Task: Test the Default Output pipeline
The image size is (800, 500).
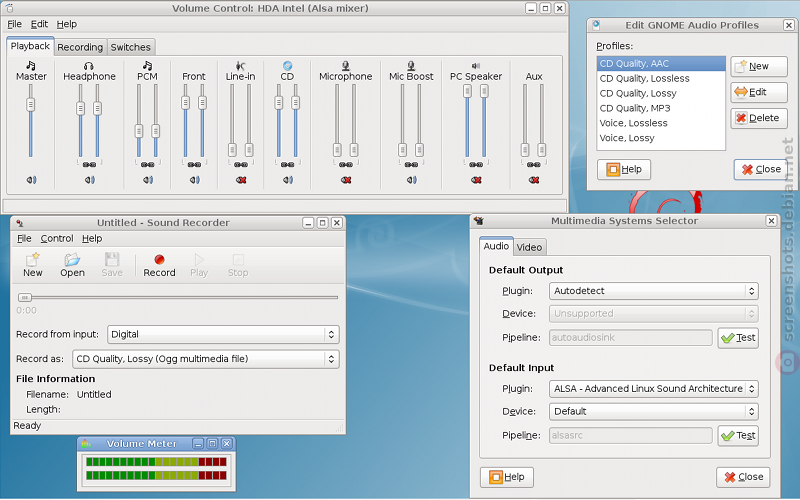Action: click(738, 338)
